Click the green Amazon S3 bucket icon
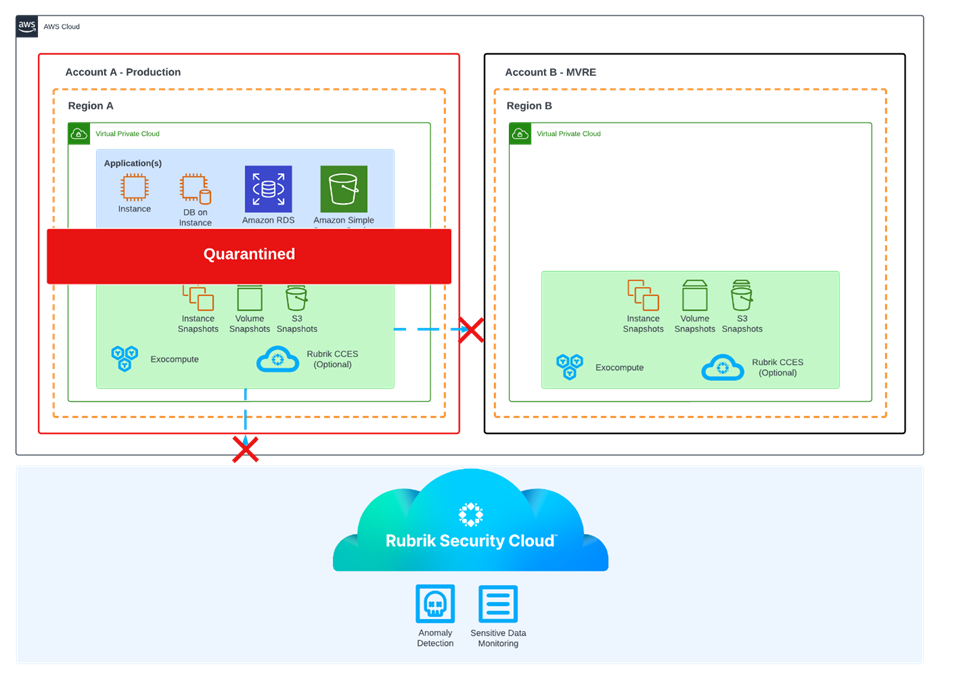This screenshot has width=967, height=680. pos(343,189)
